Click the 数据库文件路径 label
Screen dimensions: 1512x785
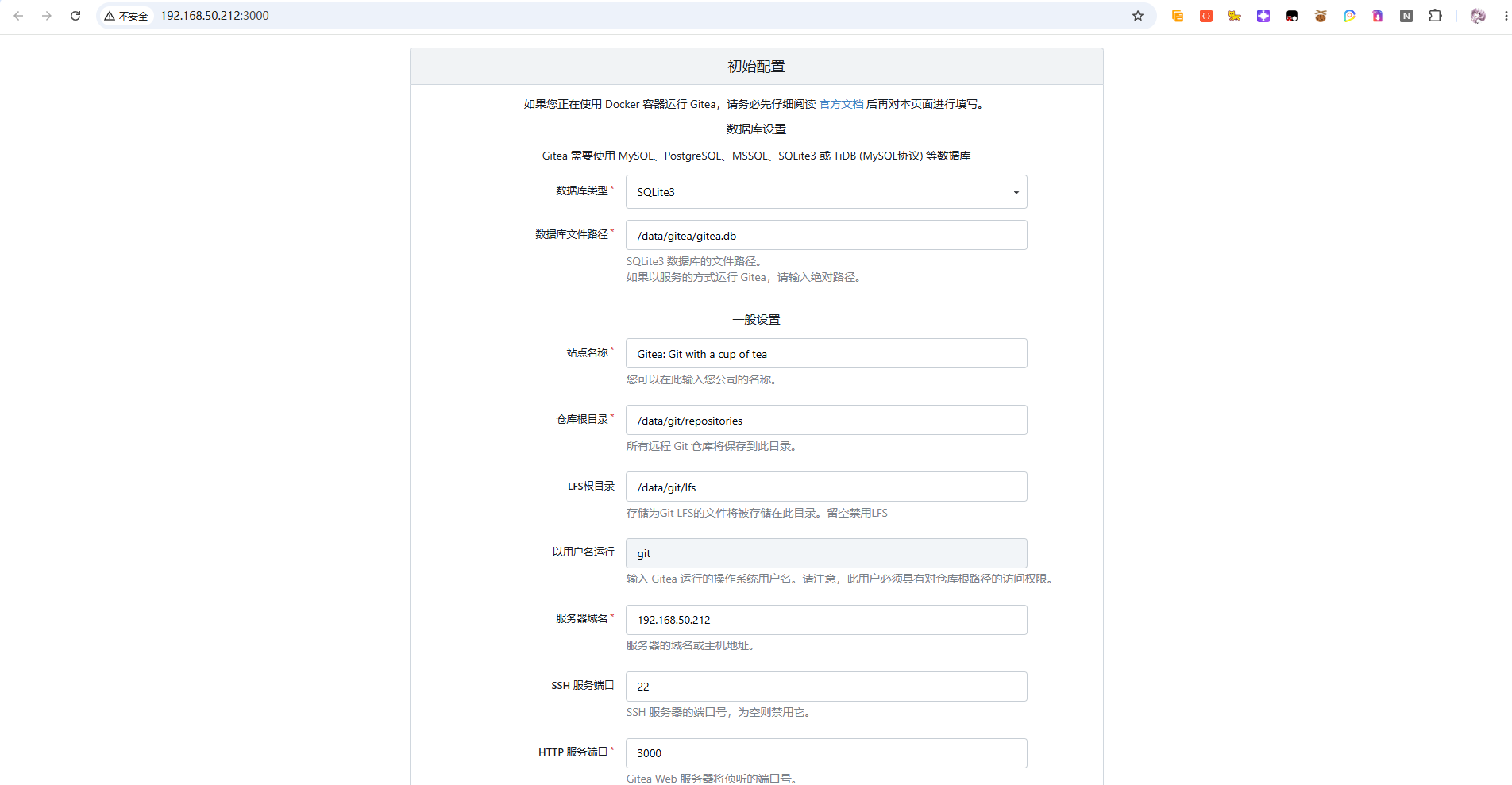coord(572,234)
